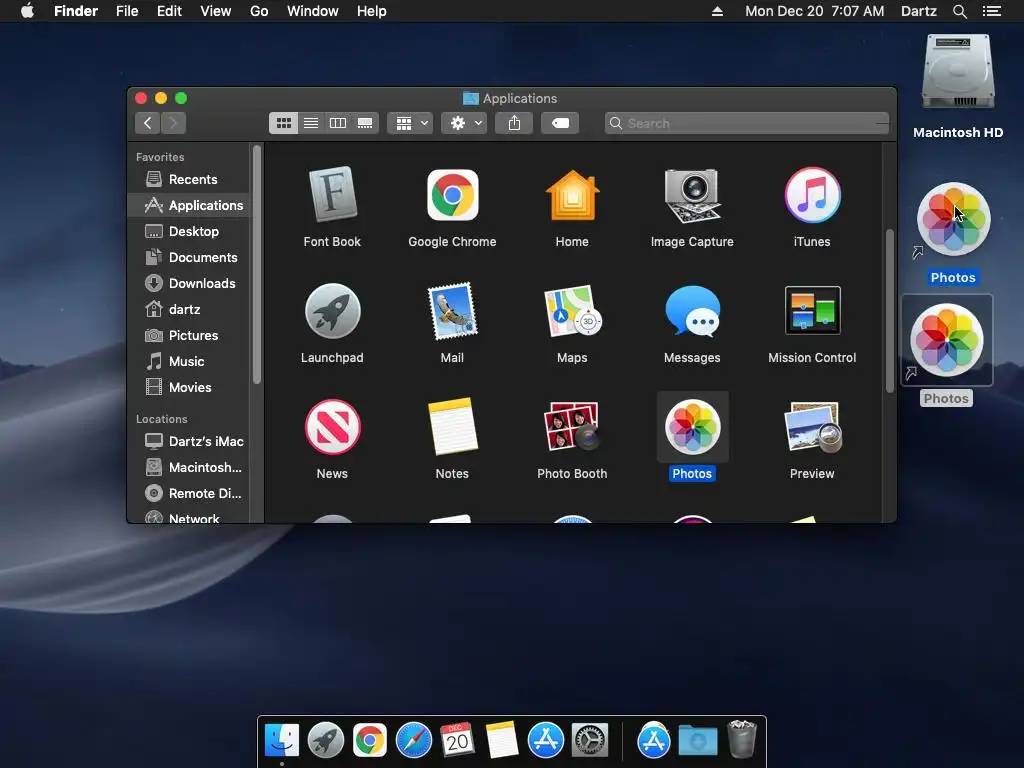Open the Apple menu
This screenshot has width=1024, height=768.
[x=27, y=11]
